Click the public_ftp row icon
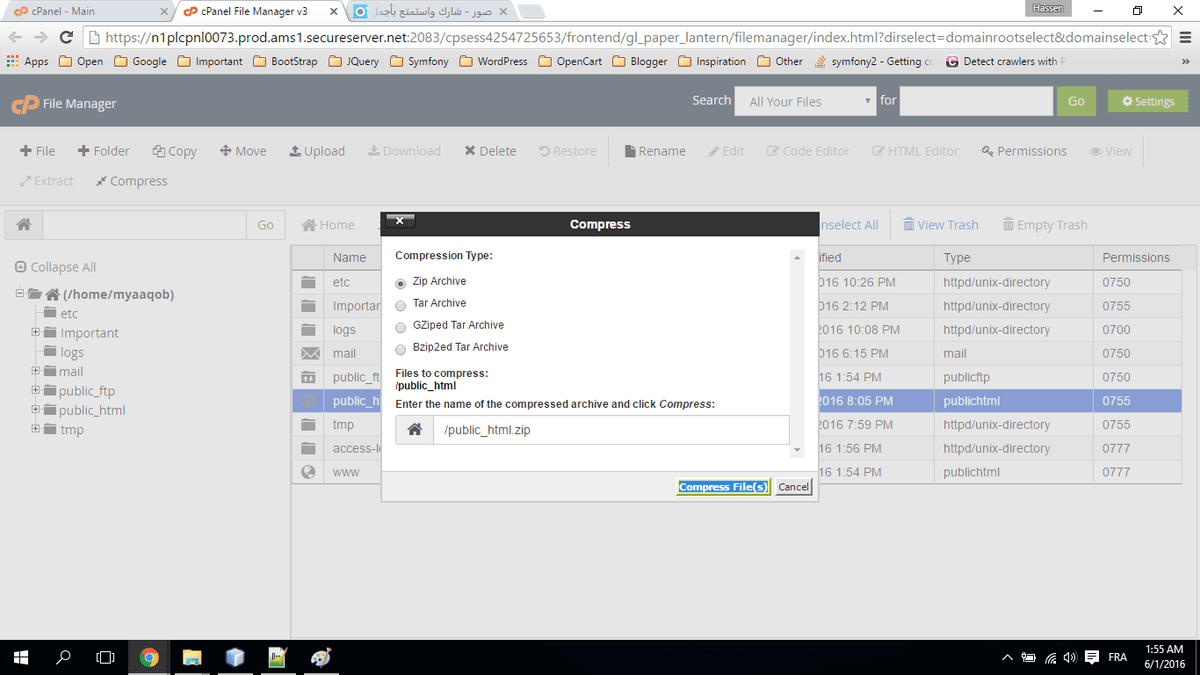This screenshot has height=675, width=1200. 309,377
